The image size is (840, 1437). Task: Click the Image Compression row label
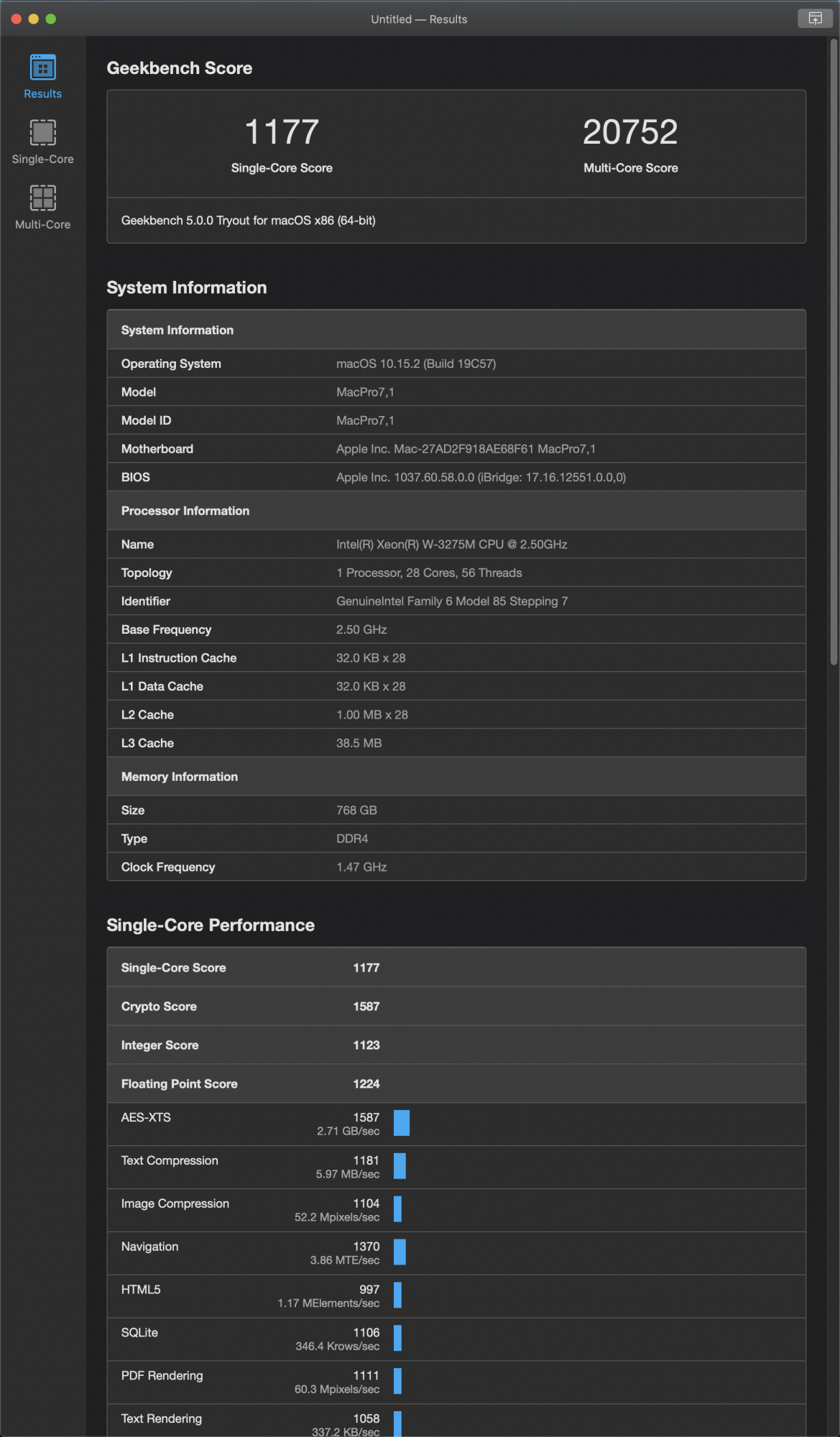pyautogui.click(x=175, y=1203)
